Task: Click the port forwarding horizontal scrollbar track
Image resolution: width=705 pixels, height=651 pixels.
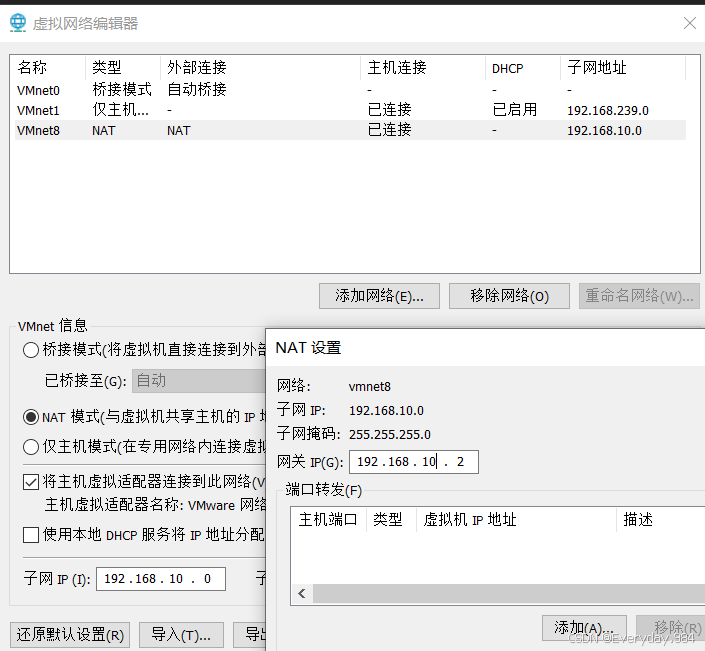Action: point(509,593)
